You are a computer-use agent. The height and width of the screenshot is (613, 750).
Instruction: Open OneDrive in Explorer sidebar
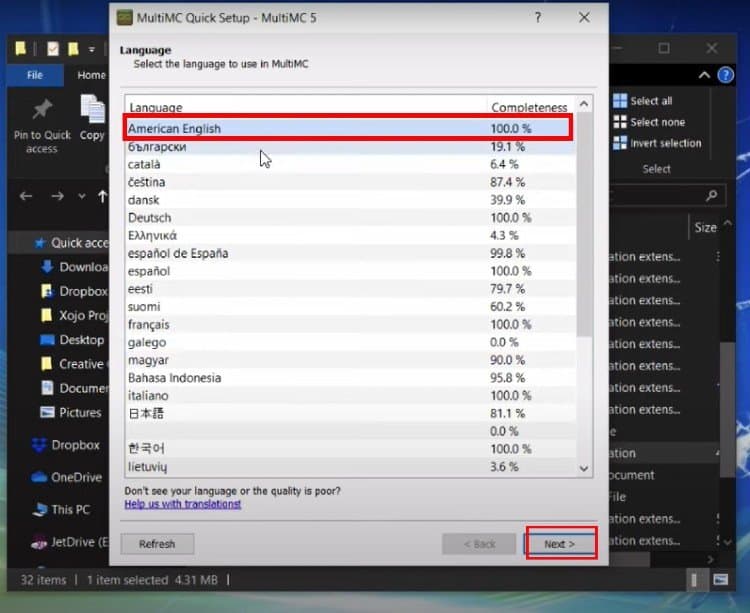tap(66, 477)
